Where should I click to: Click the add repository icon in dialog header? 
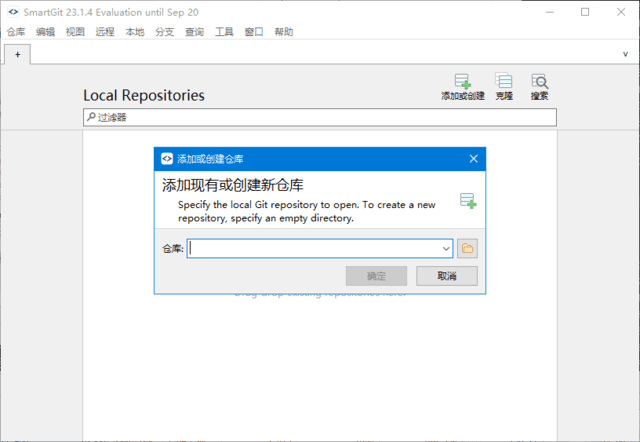tap(468, 201)
